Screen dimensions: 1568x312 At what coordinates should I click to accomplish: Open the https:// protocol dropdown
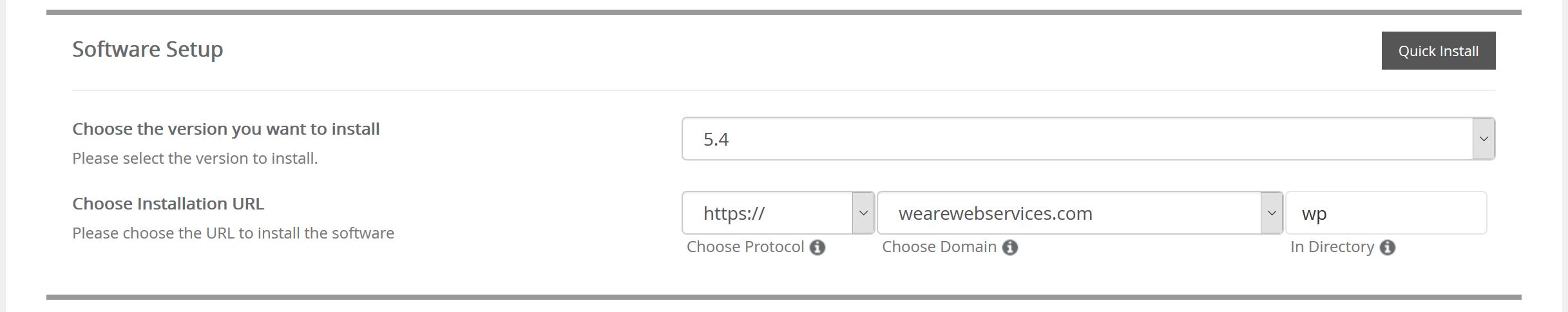click(x=778, y=213)
